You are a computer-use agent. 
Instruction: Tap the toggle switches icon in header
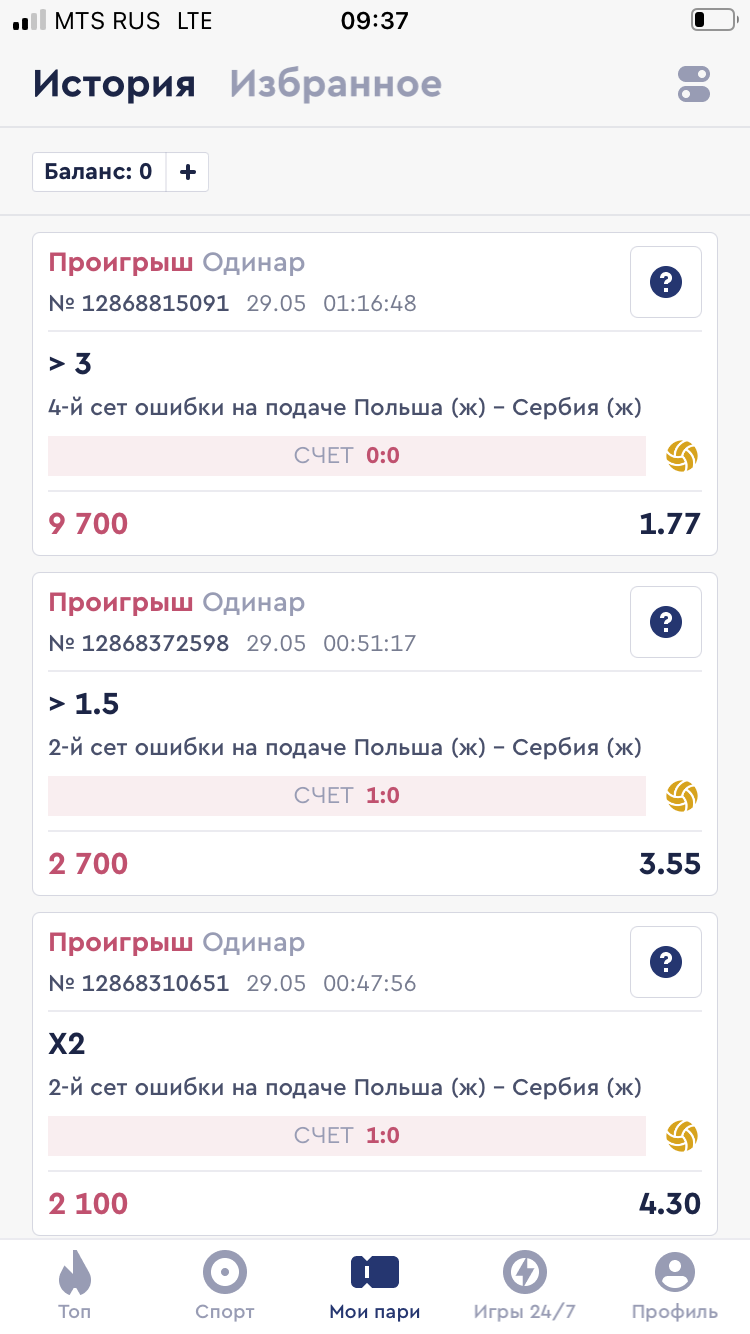[693, 84]
